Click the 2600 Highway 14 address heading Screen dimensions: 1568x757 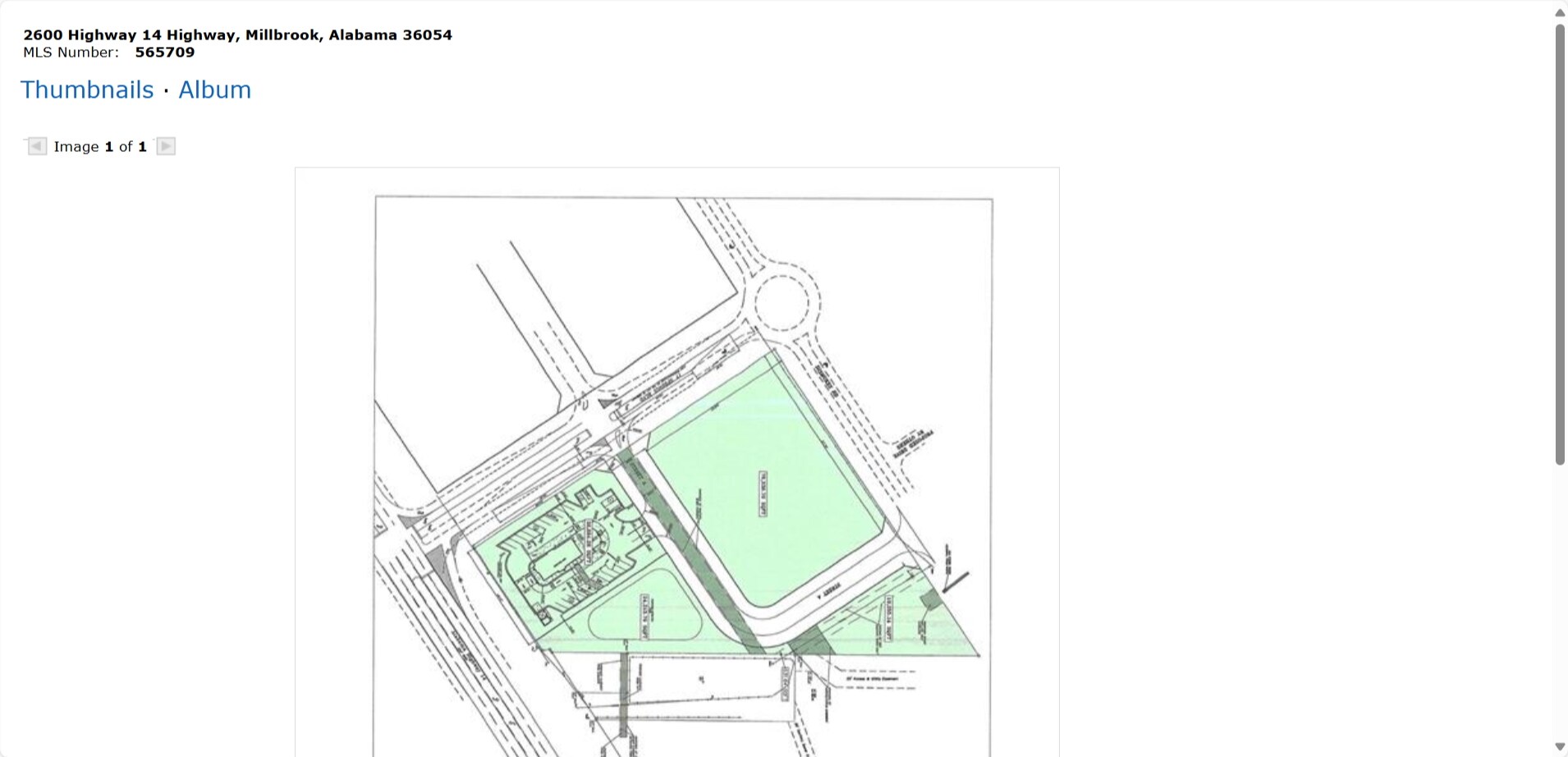(237, 34)
